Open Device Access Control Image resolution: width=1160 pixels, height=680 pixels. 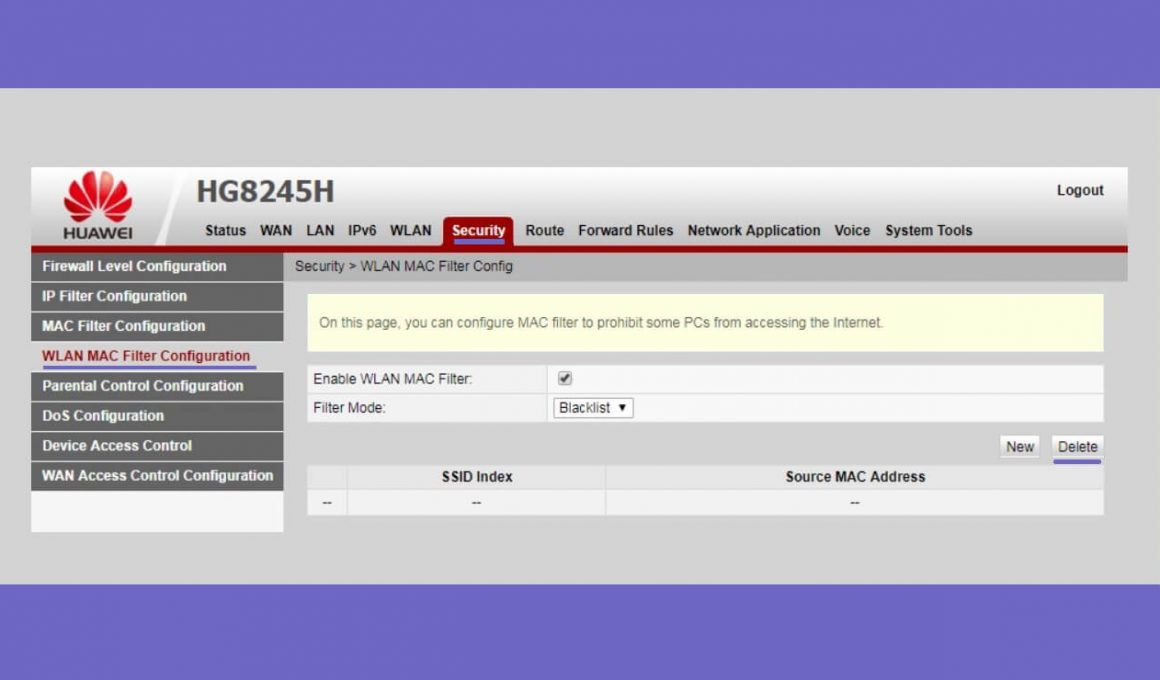[x=157, y=446]
